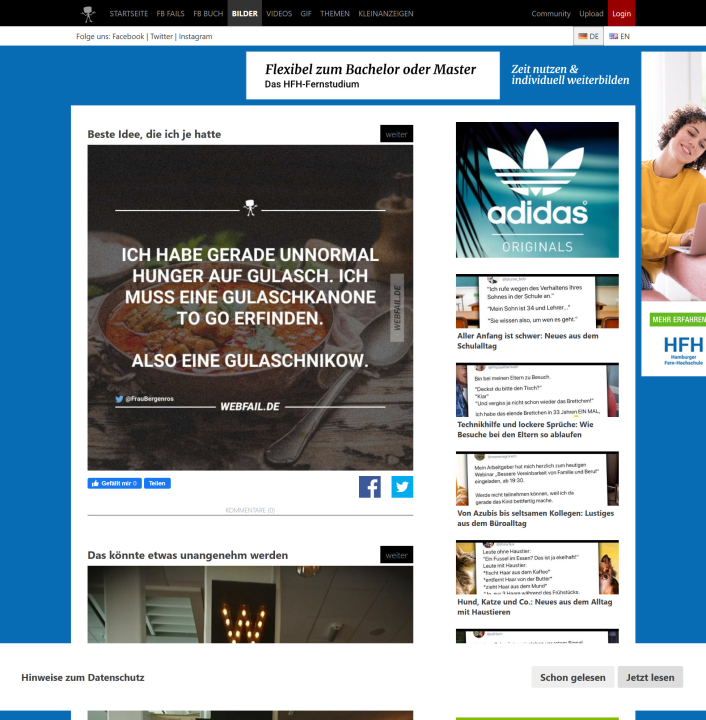Dismiss the privacy notice with 'Schon gelesen'
Viewport: 706px width, 720px height.
point(572,677)
